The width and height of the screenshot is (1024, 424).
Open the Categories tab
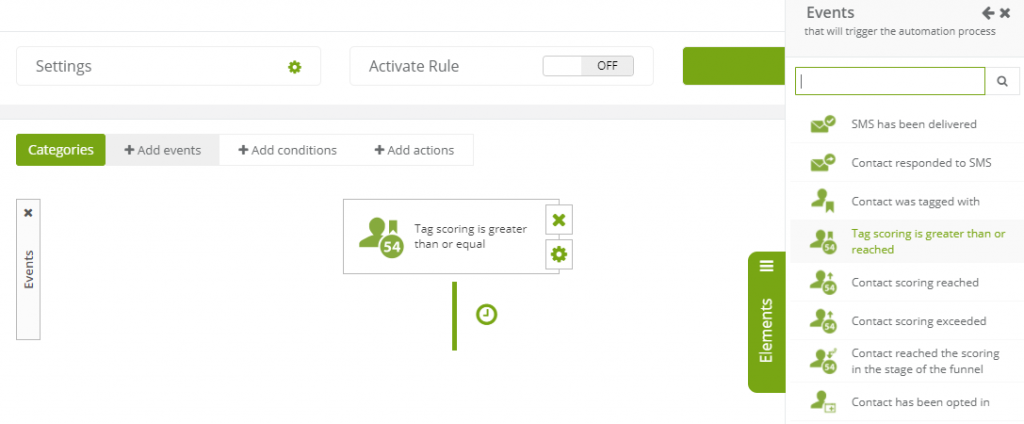61,150
